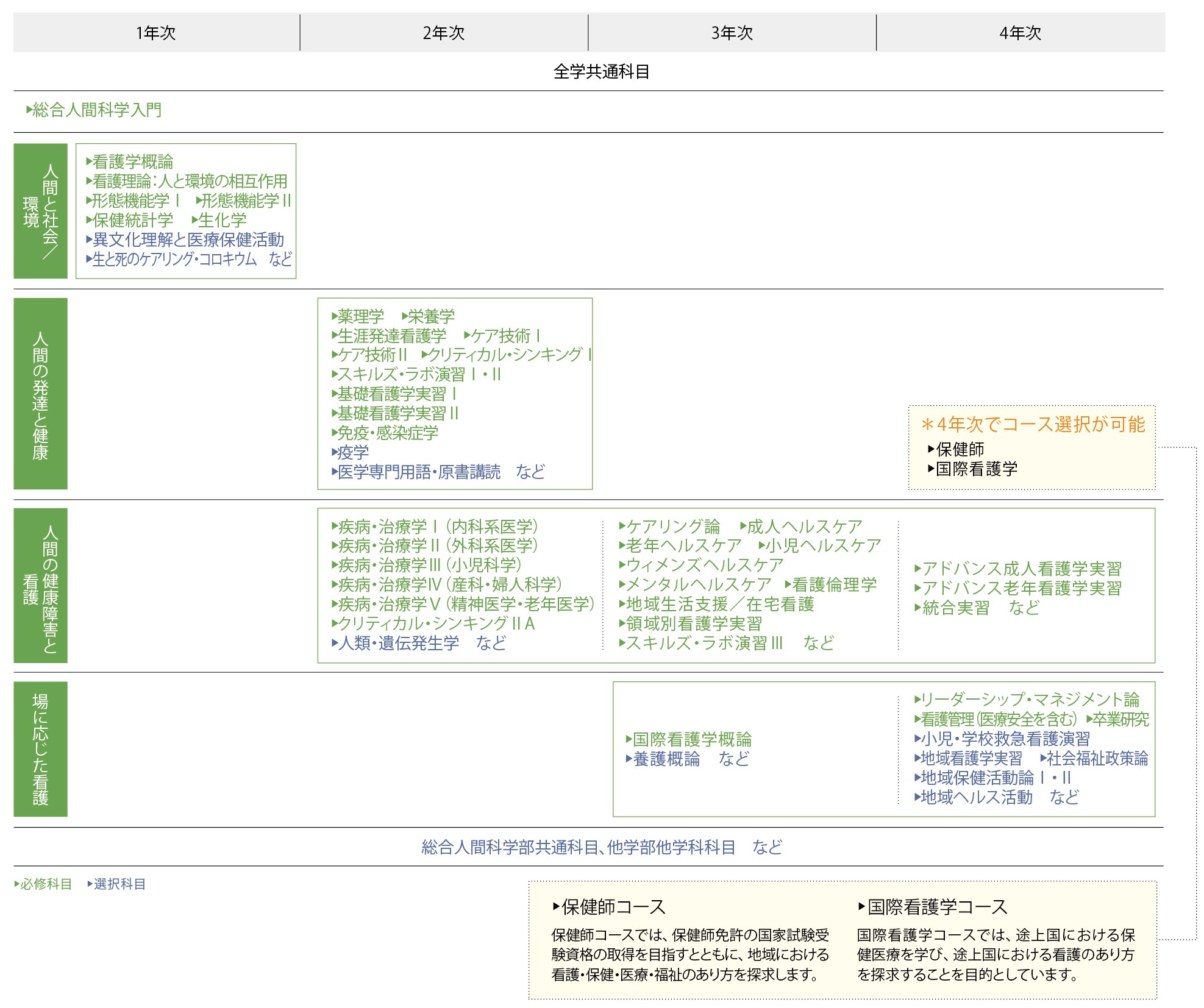Screen dimensions: 1204x1008
Task: Click 地域保健活動論Ⅰ・Ⅱ elective
Action: [x=992, y=778]
